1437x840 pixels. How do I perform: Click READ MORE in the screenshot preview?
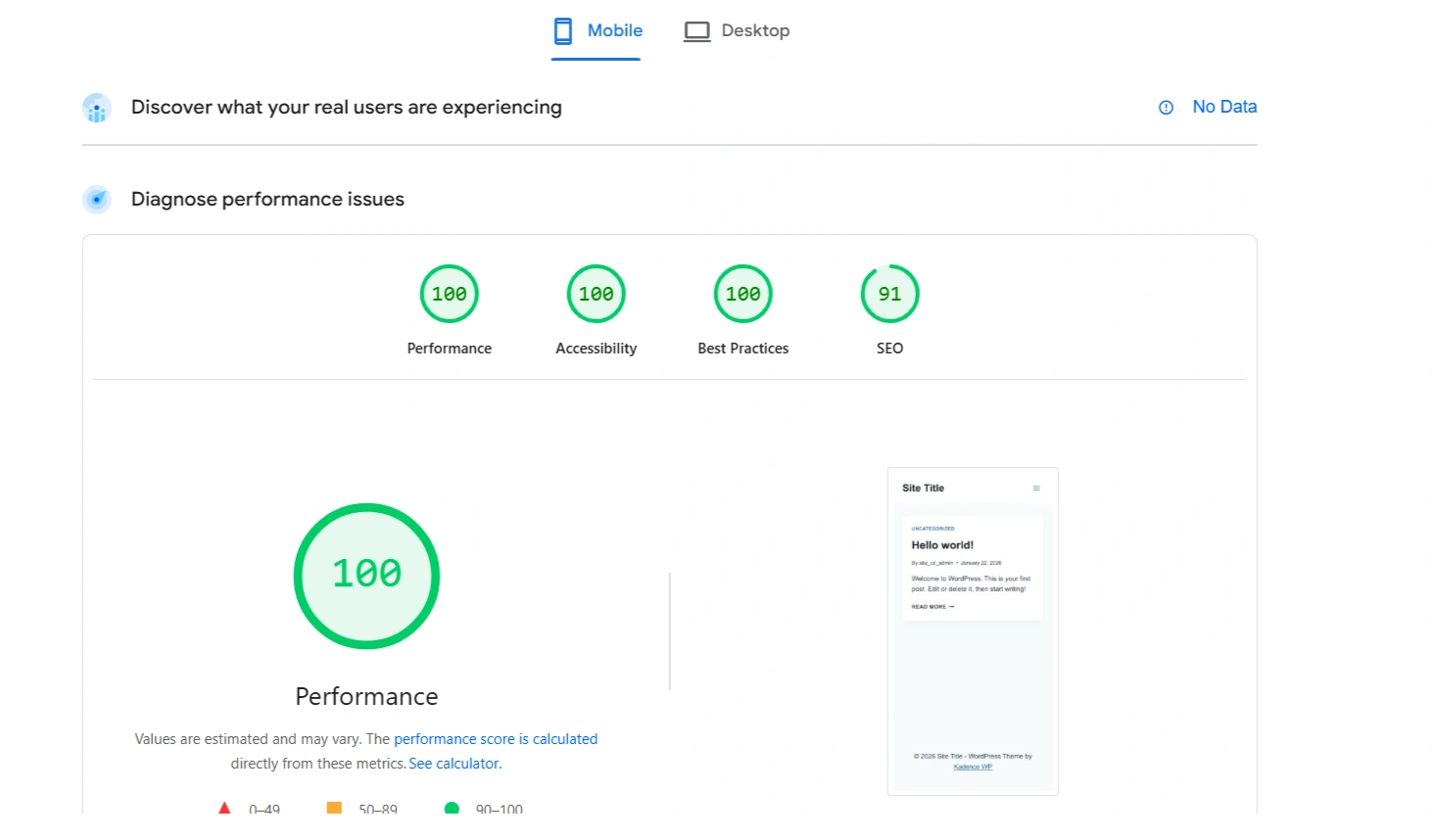point(933,607)
